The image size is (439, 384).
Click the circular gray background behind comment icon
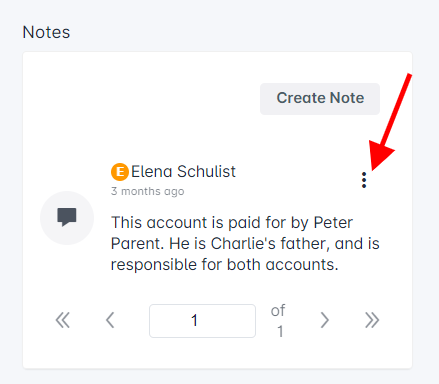67,218
